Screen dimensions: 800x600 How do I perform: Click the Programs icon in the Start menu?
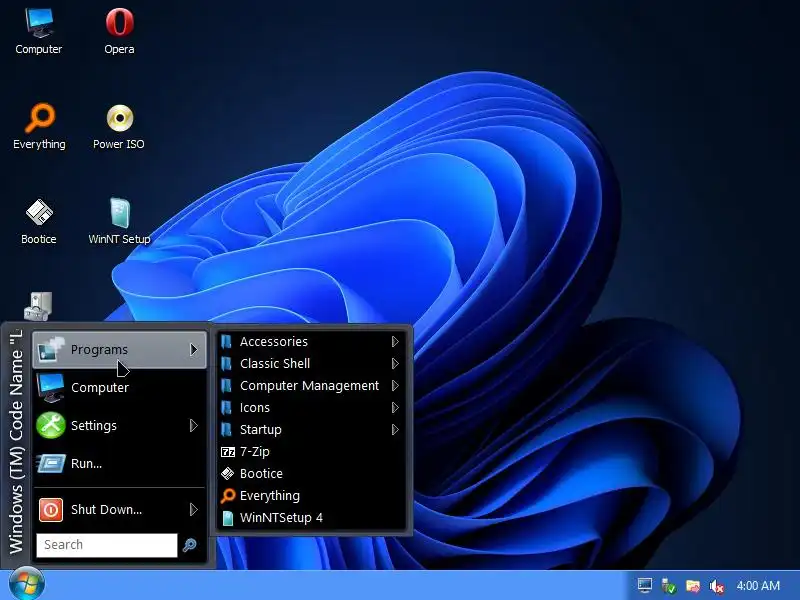coord(51,349)
